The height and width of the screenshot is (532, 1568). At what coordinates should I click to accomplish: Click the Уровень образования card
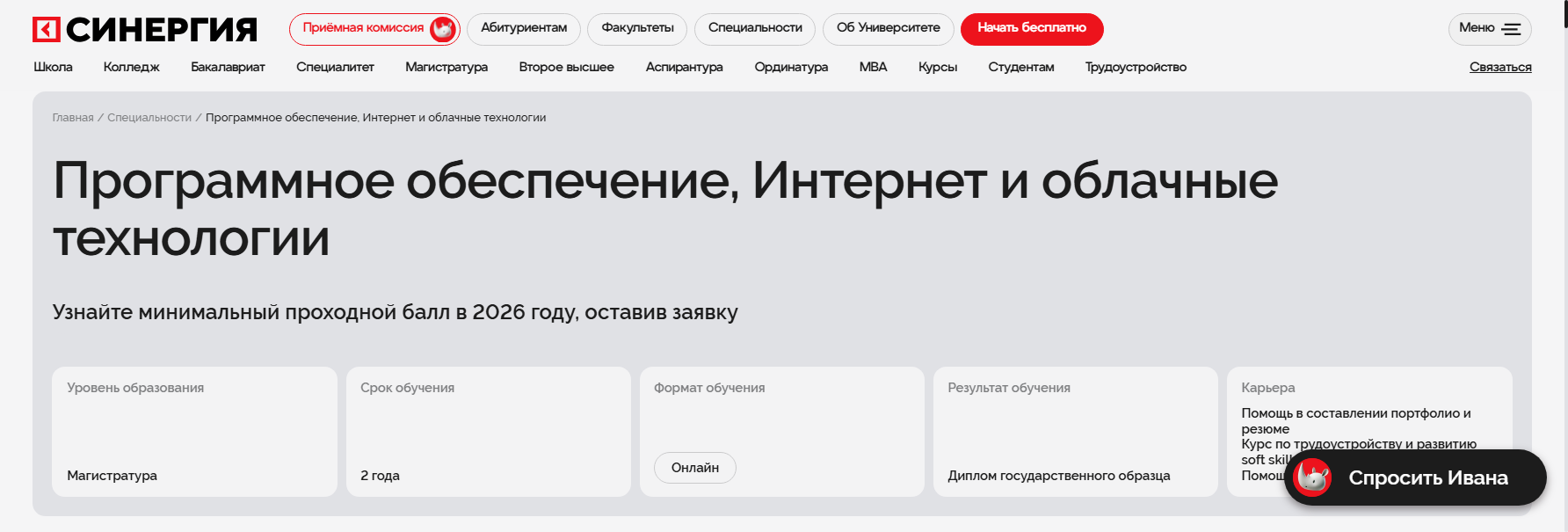(x=194, y=432)
